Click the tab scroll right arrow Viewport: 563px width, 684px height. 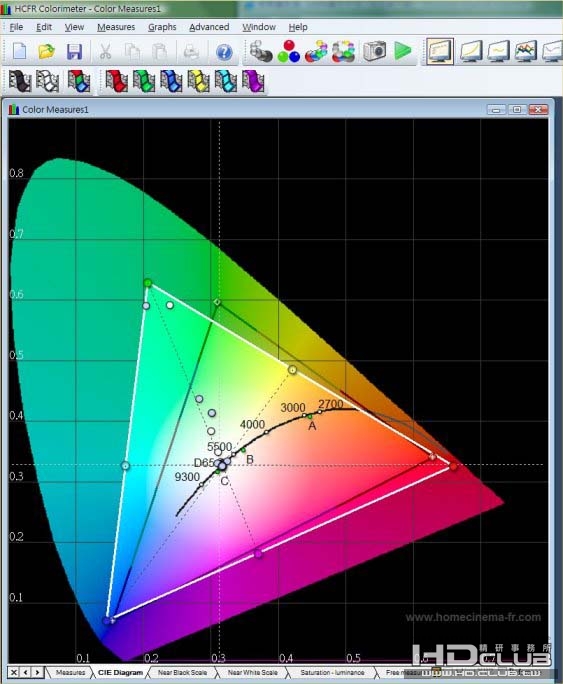38,672
